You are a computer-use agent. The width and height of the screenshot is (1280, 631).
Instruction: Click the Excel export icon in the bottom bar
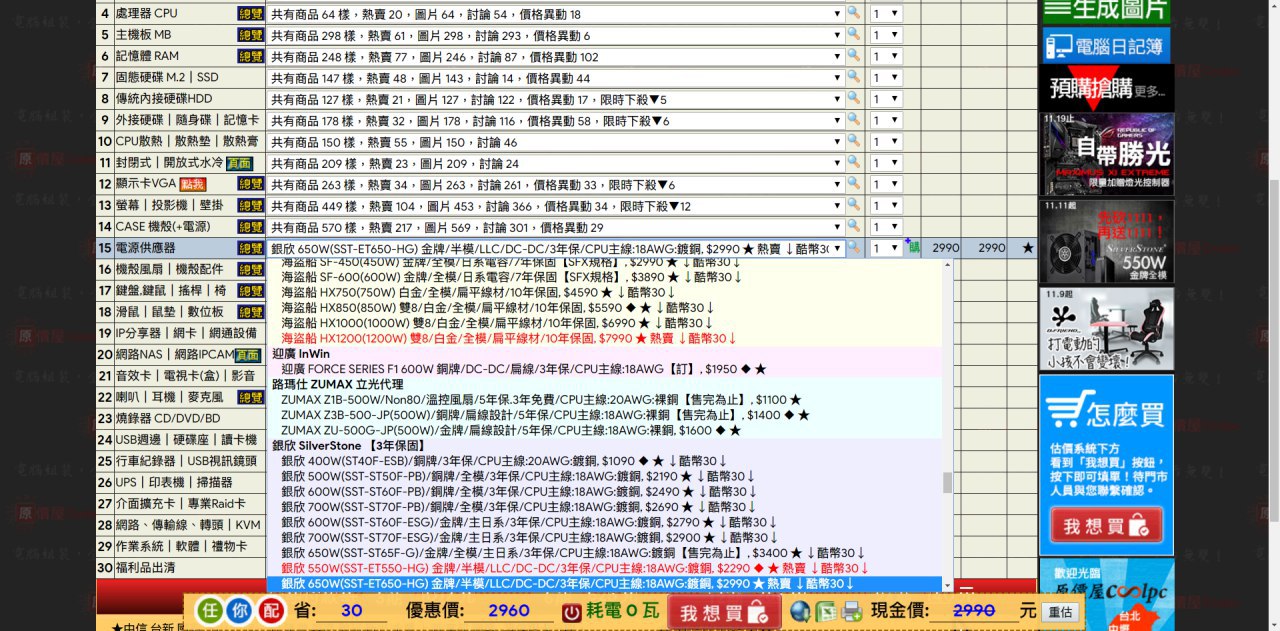826,612
